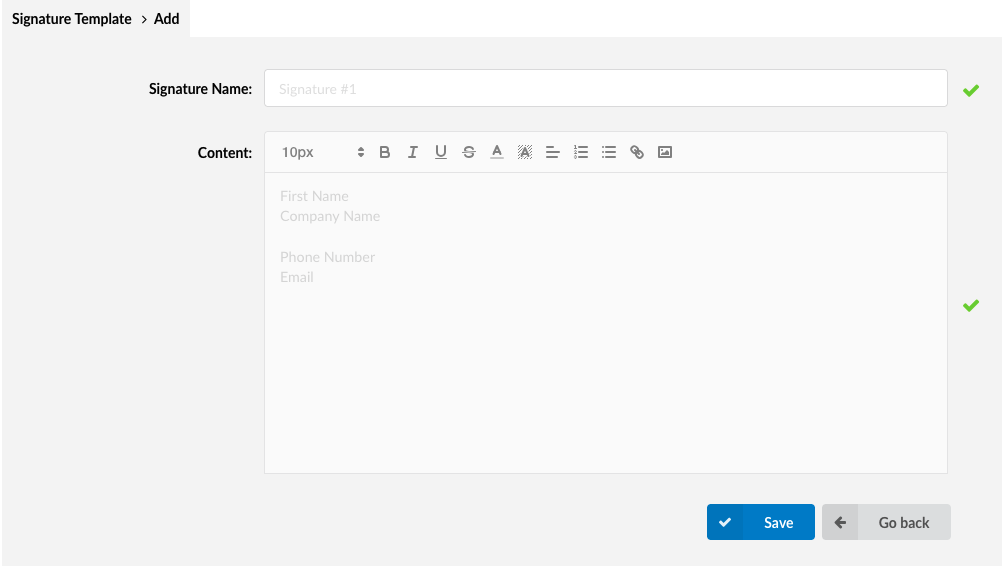This screenshot has height=568, width=1002.
Task: Click the Add breadcrumb item
Action: (167, 19)
